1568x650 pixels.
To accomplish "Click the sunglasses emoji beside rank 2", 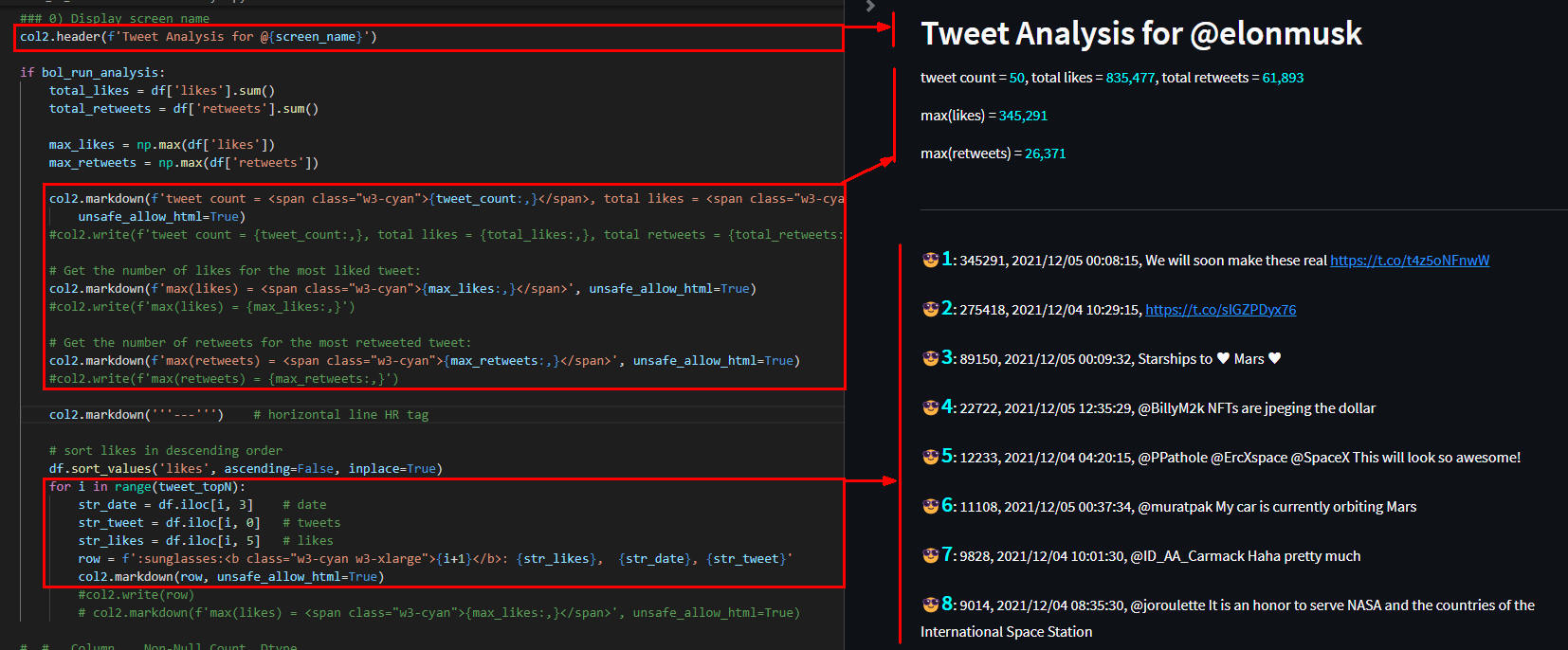I will point(930,309).
